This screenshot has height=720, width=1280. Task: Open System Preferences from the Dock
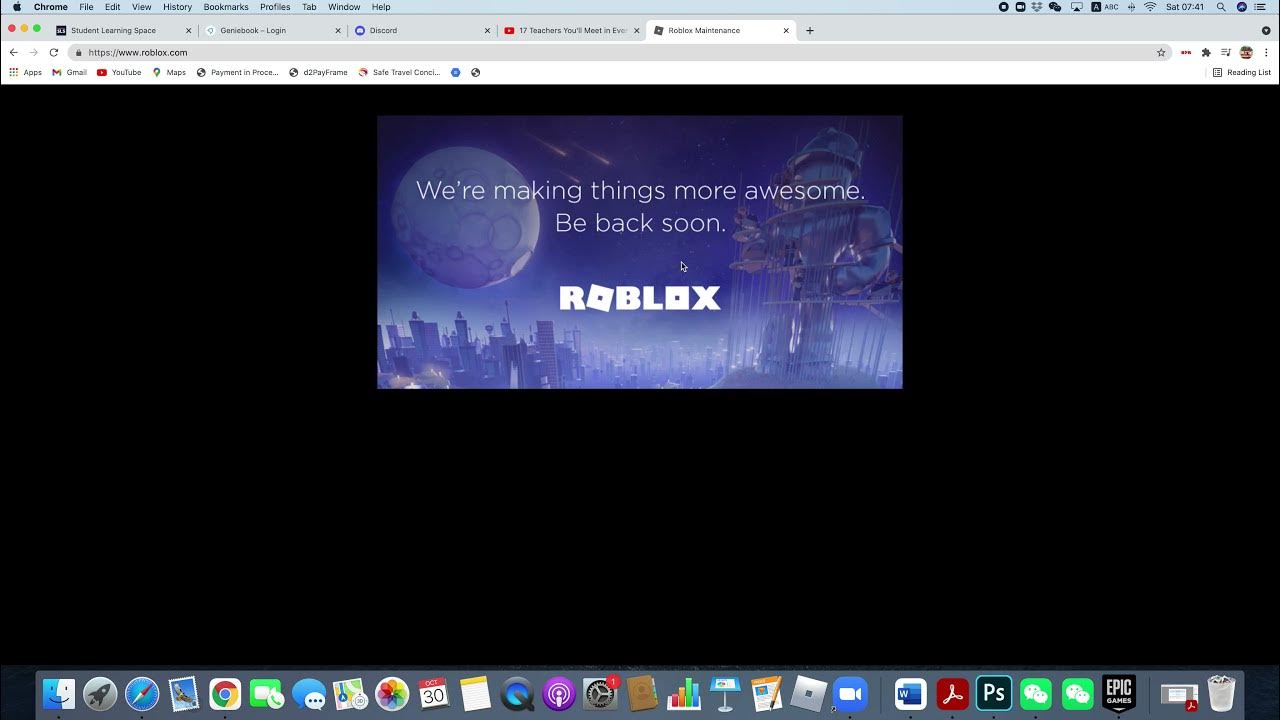point(600,693)
